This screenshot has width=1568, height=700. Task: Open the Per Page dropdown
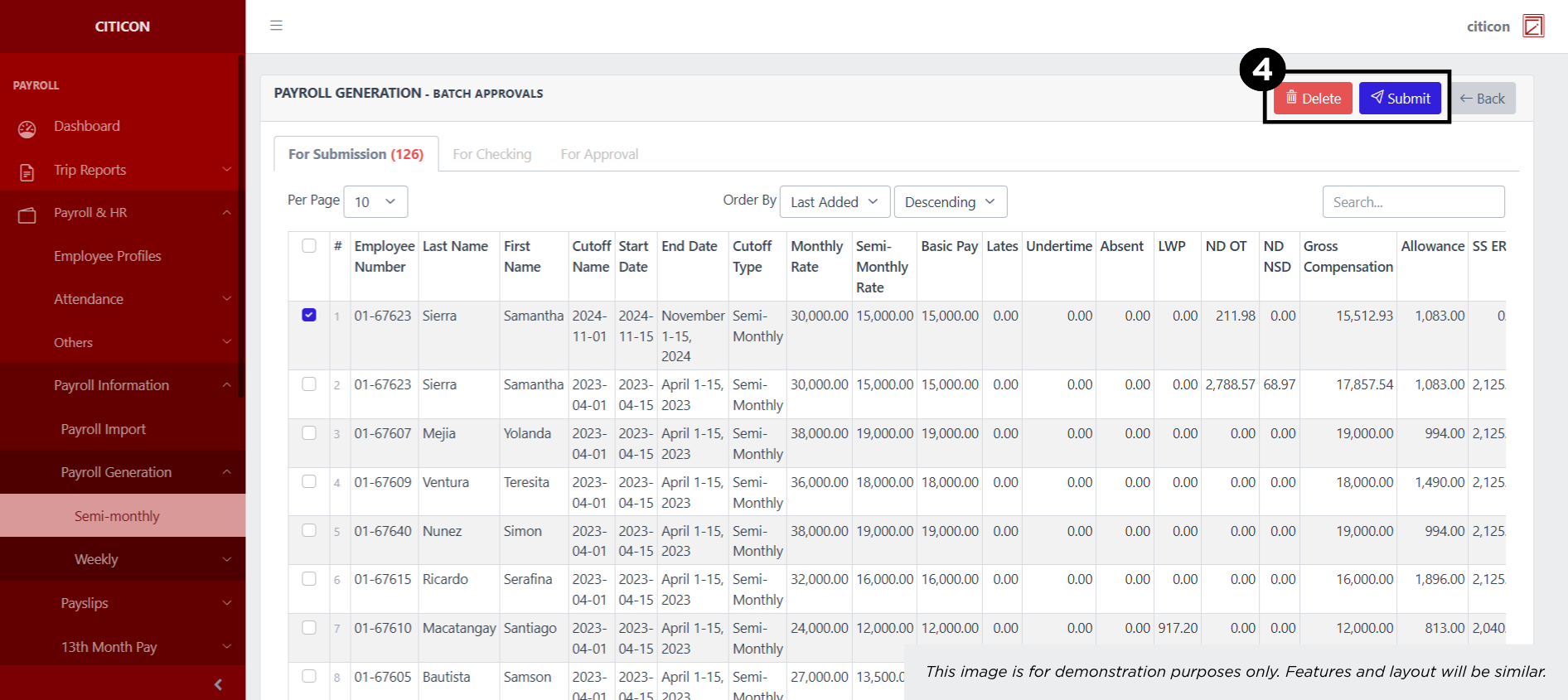click(375, 202)
